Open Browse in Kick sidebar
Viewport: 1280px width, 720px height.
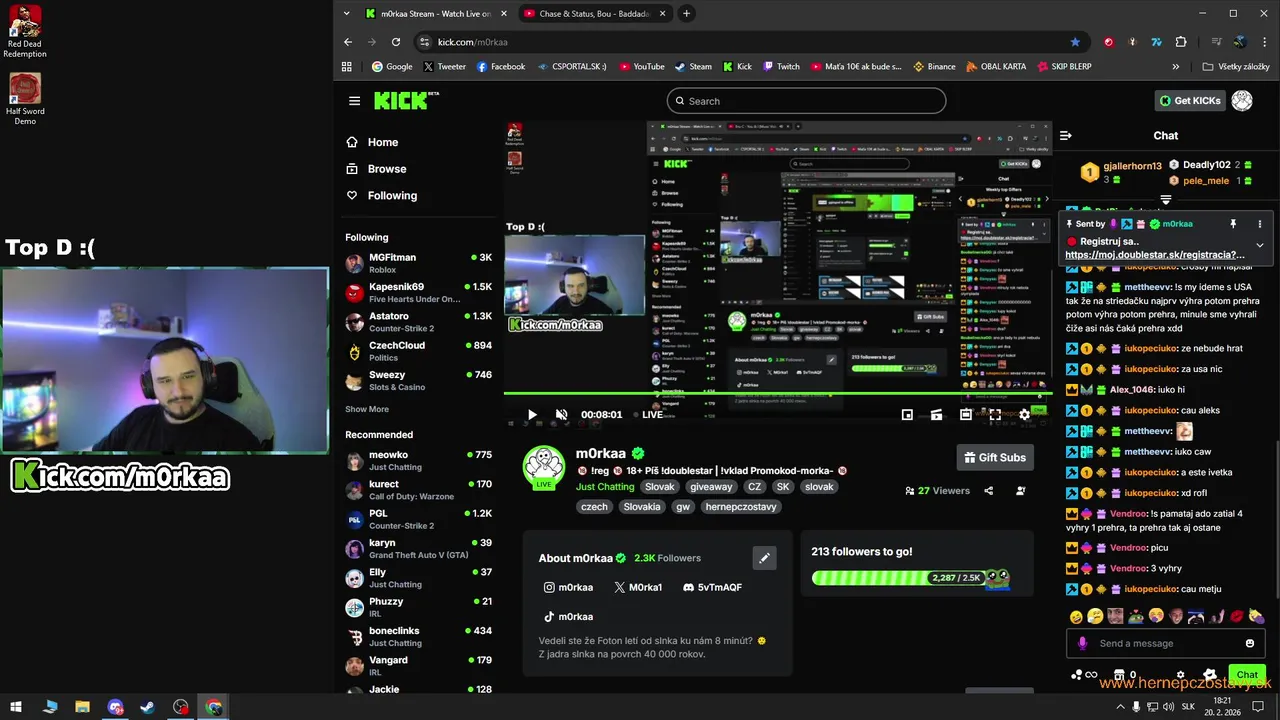click(x=376, y=169)
